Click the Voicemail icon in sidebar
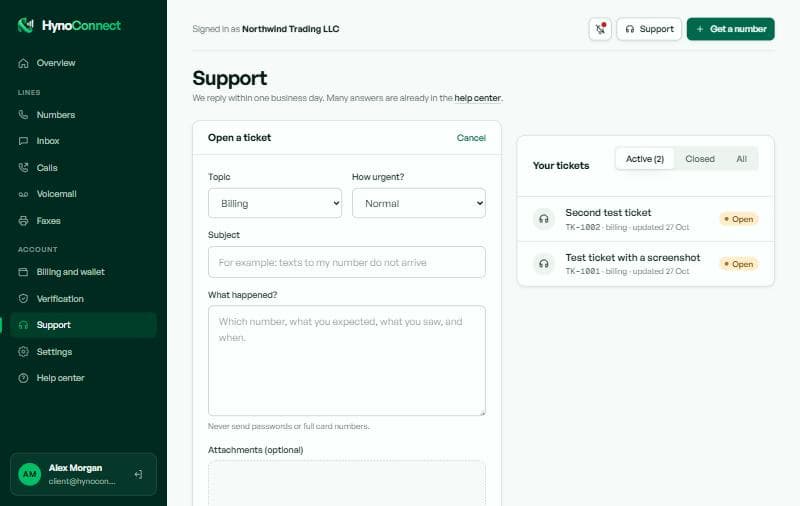Viewport: 800px width, 506px height. 23,194
